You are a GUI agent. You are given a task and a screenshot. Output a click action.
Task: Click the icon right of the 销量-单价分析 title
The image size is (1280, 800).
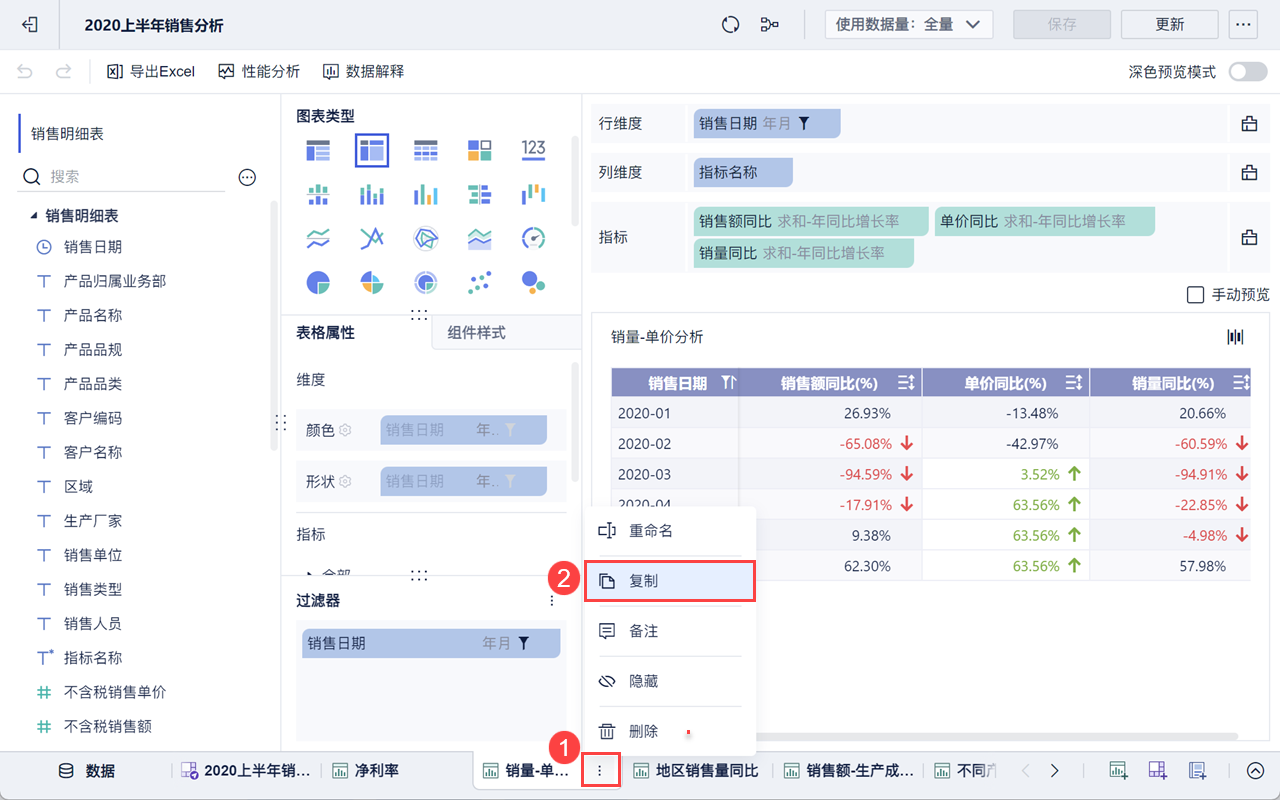[1236, 337]
